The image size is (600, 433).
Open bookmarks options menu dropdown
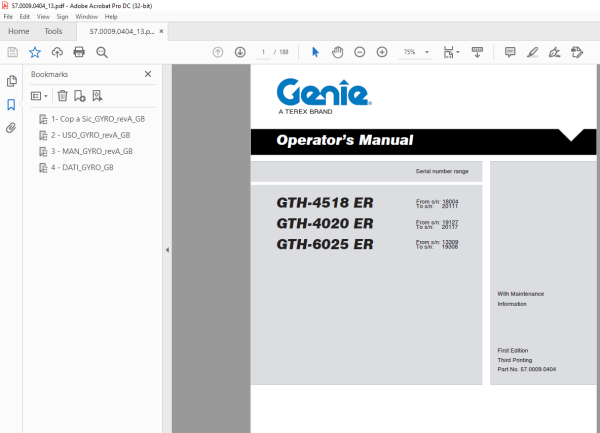coord(39,96)
